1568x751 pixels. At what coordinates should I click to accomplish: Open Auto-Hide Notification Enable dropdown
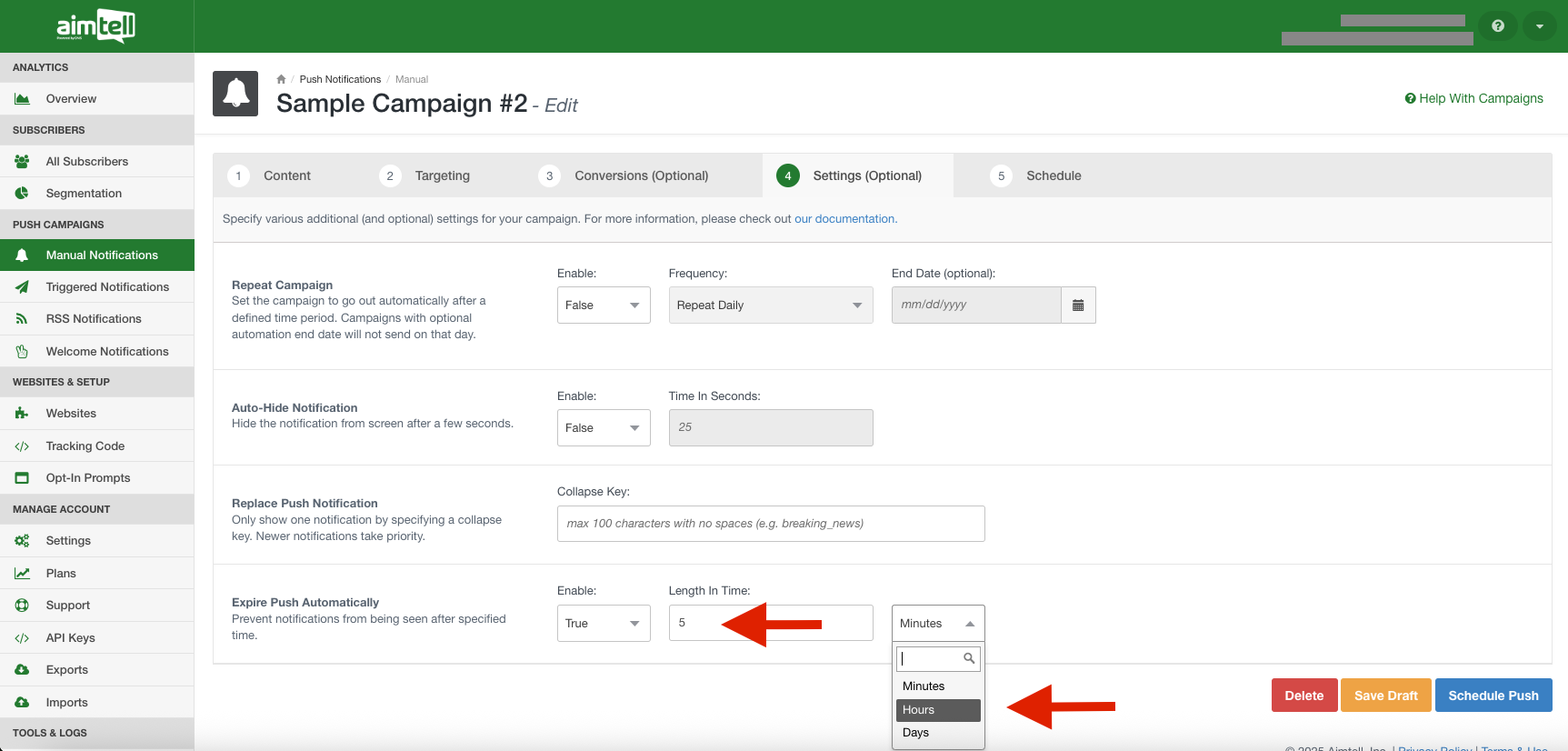[603, 428]
